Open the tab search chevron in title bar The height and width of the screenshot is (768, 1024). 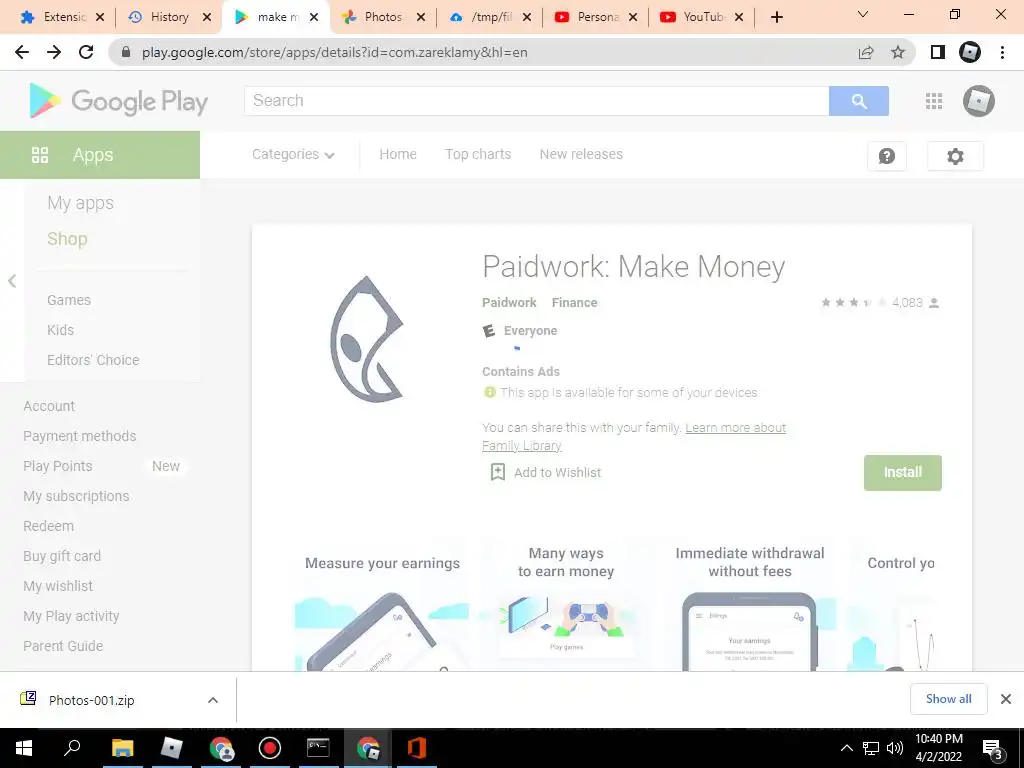[x=863, y=14]
